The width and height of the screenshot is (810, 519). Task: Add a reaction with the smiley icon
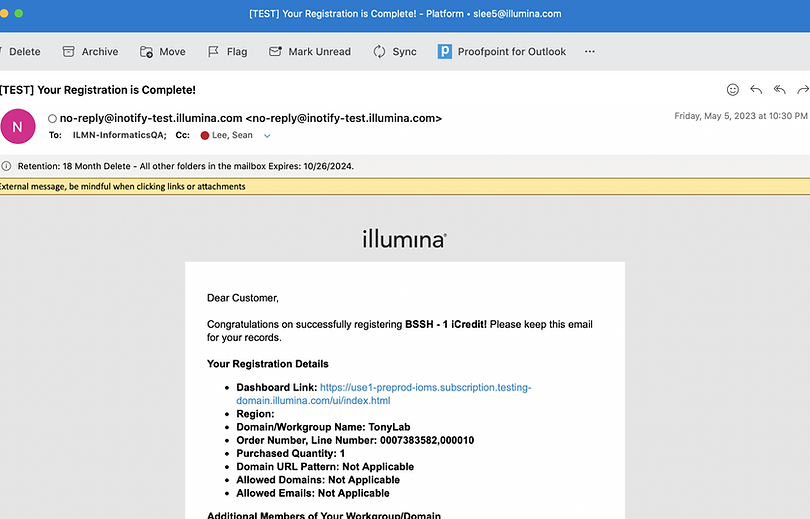tap(733, 89)
